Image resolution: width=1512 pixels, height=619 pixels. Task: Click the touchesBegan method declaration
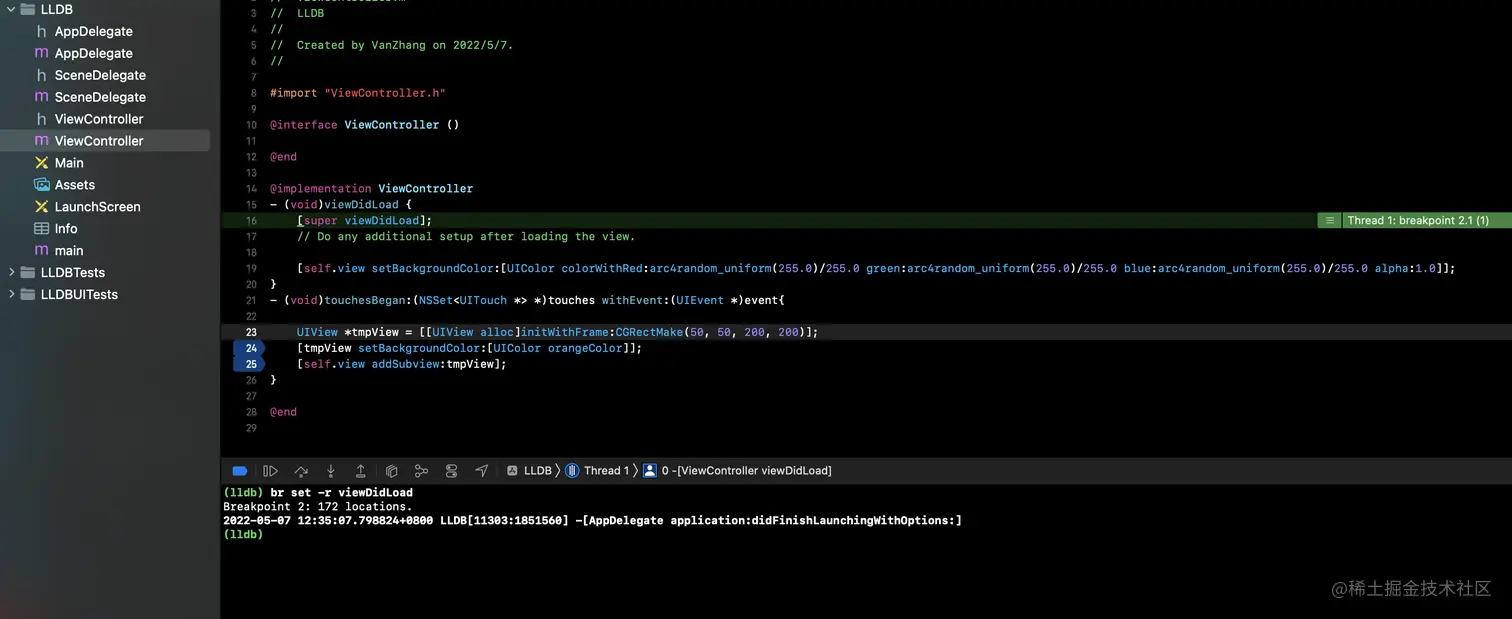pyautogui.click(x=527, y=300)
